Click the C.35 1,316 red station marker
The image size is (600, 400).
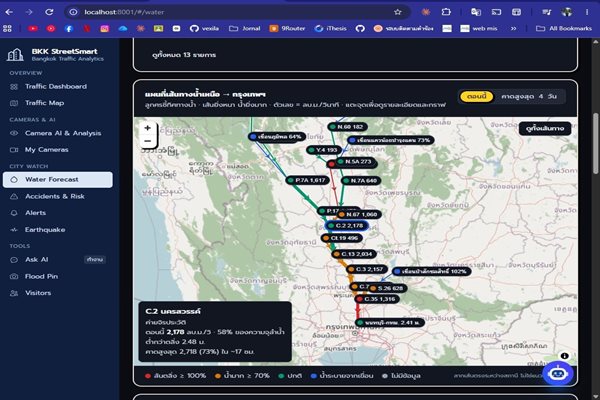pyautogui.click(x=377, y=299)
